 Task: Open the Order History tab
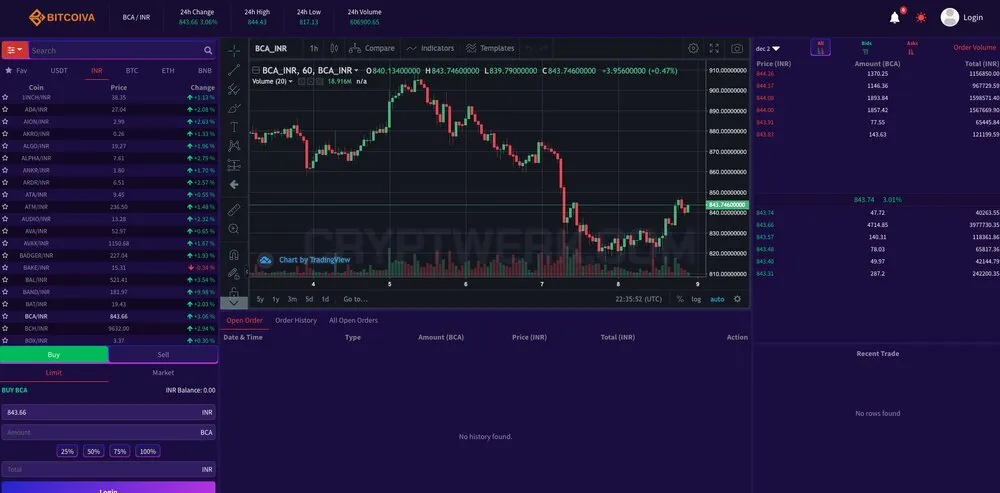click(x=296, y=320)
